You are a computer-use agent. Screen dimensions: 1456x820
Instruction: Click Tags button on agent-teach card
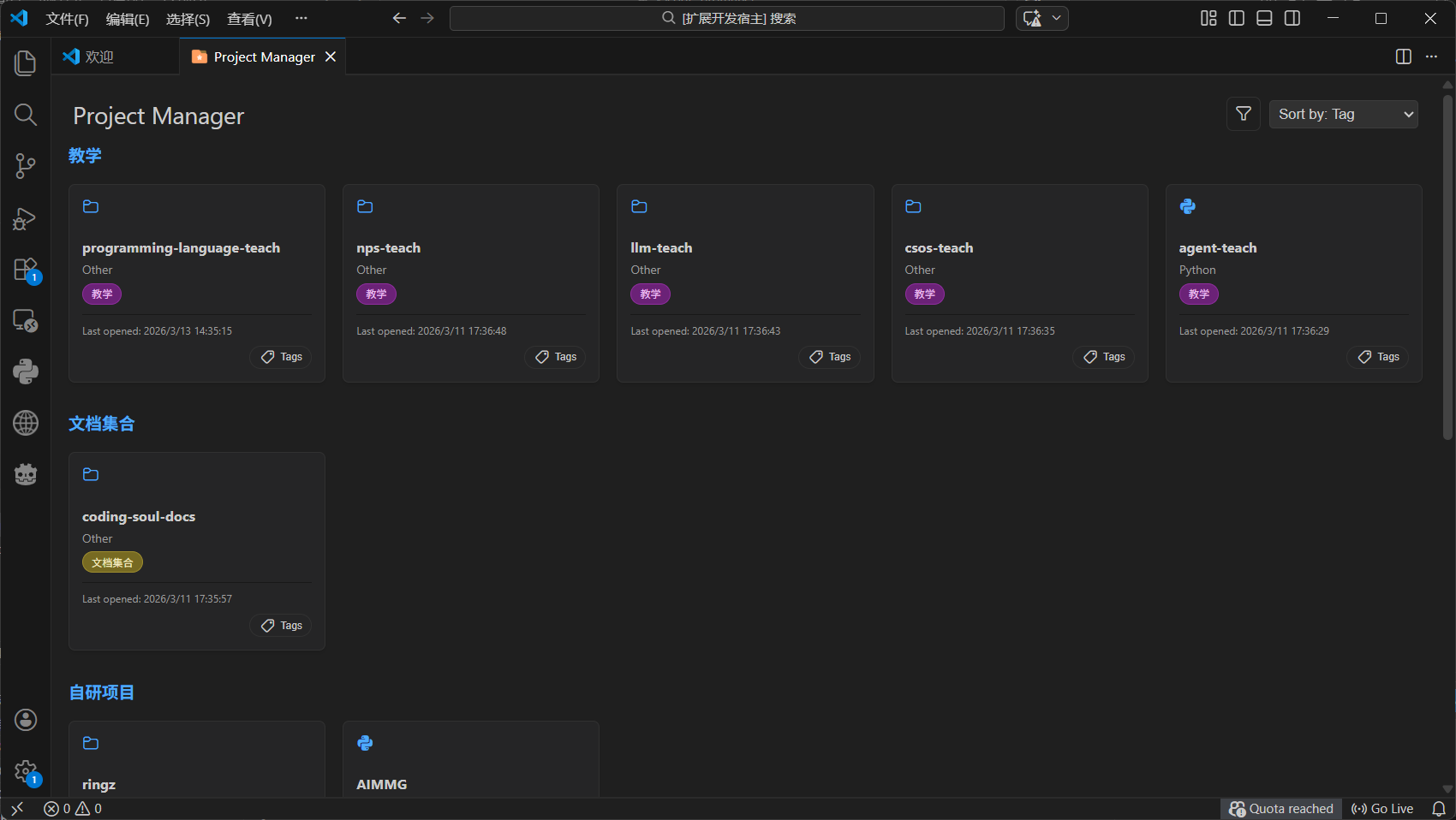(1378, 357)
